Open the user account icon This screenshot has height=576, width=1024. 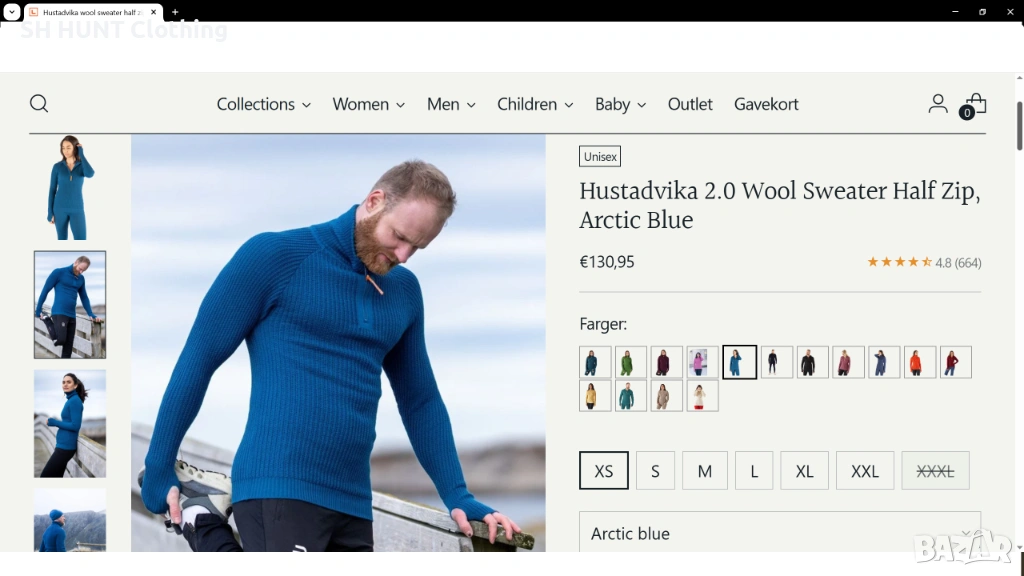click(x=938, y=104)
